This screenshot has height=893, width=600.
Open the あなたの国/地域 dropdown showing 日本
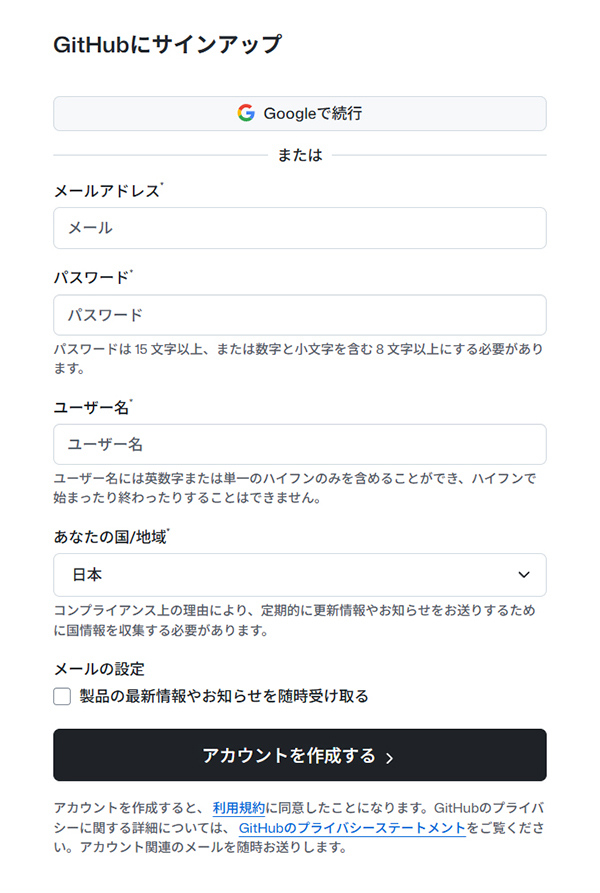[x=300, y=575]
